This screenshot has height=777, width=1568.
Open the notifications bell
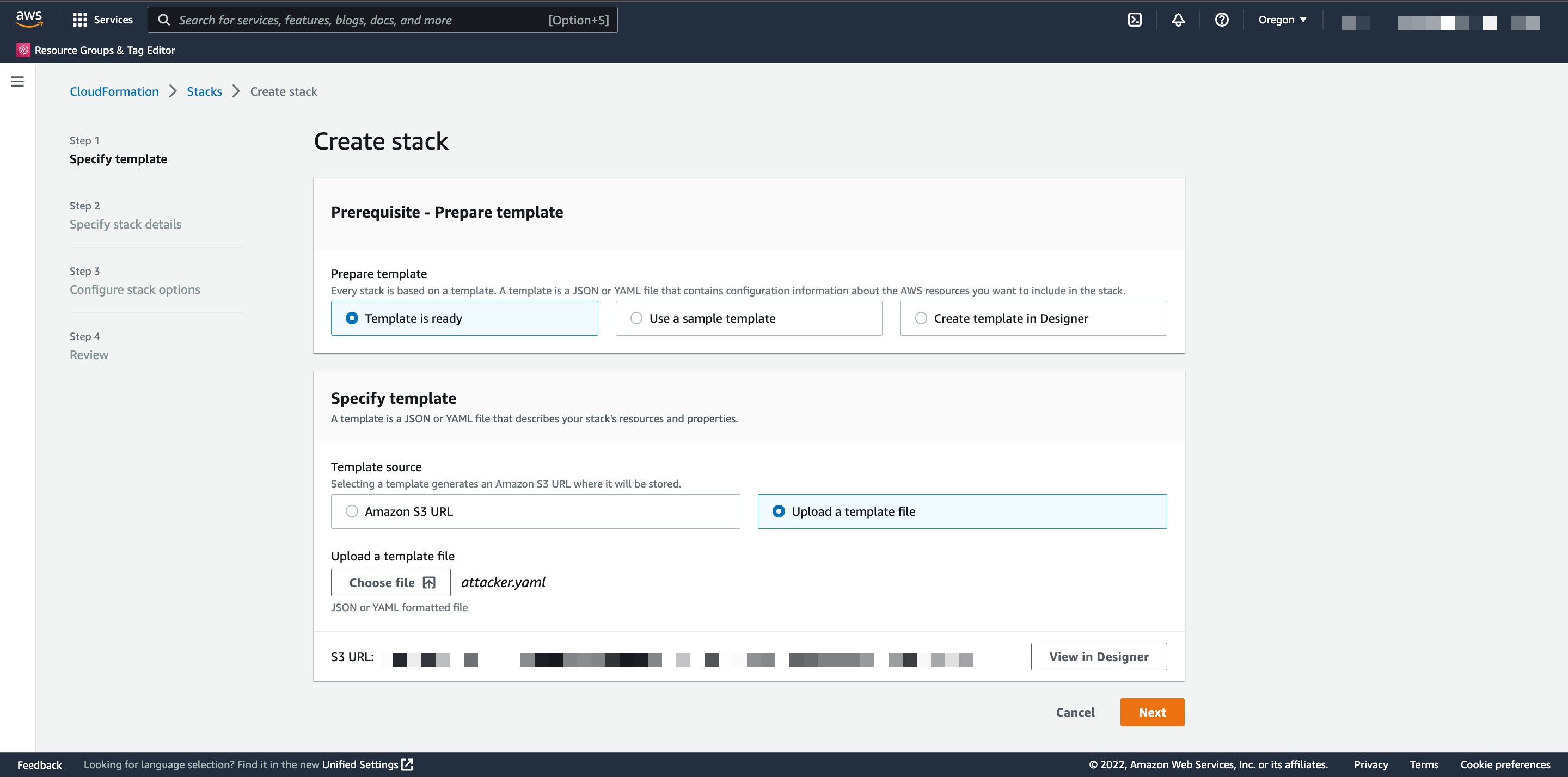(1178, 19)
